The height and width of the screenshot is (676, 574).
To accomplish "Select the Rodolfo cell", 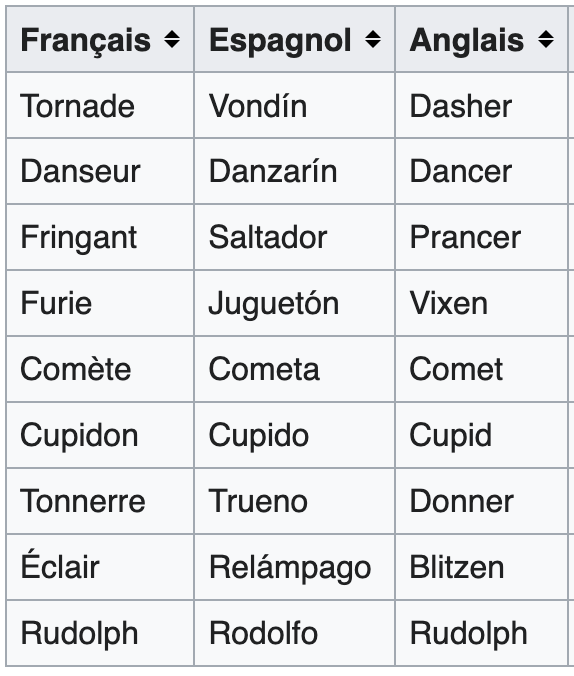I will [x=295, y=633].
